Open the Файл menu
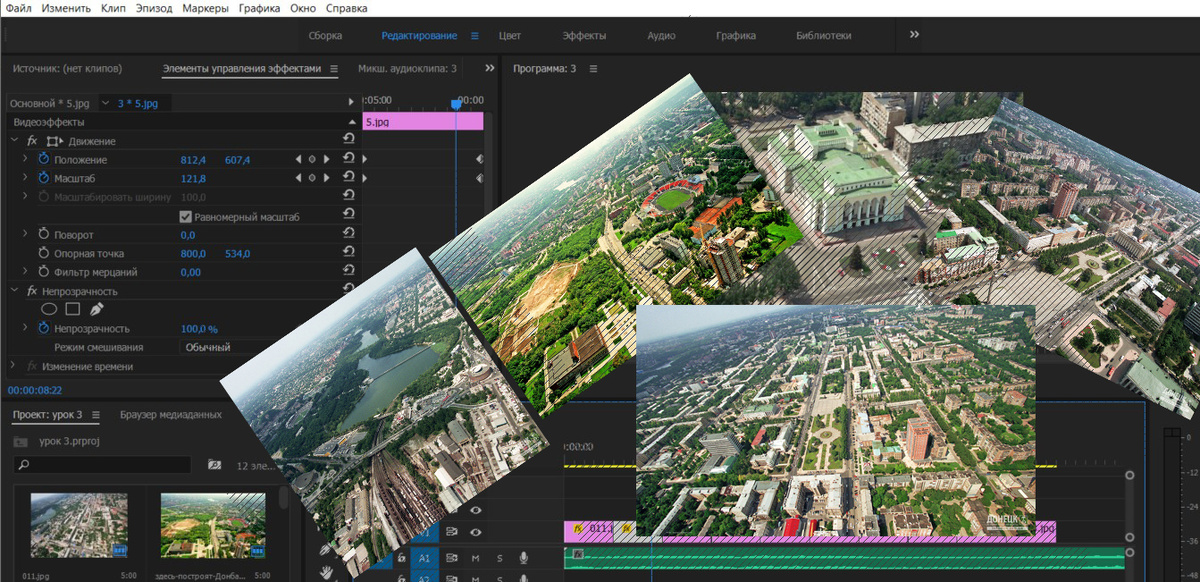This screenshot has width=1200, height=582. [18, 8]
